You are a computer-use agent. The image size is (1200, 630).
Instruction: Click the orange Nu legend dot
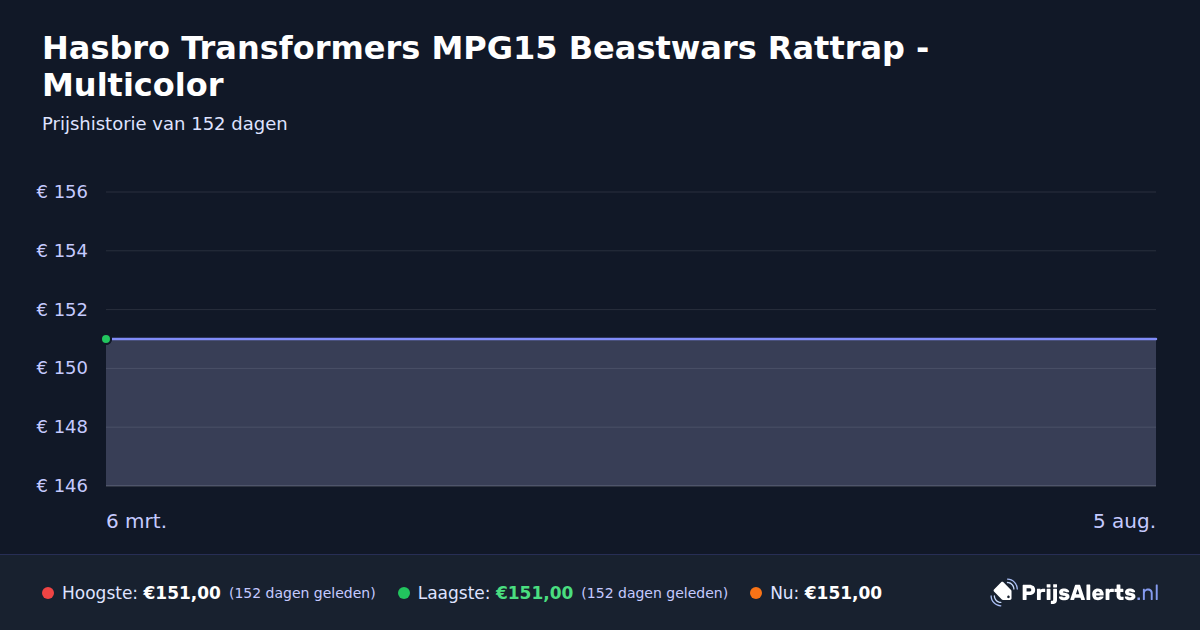pyautogui.click(x=756, y=593)
